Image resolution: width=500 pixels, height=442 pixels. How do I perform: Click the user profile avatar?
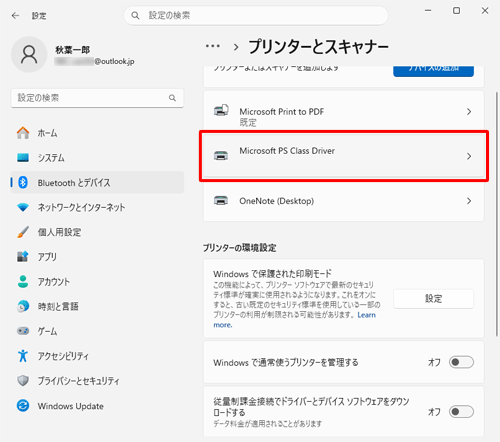click(x=29, y=55)
